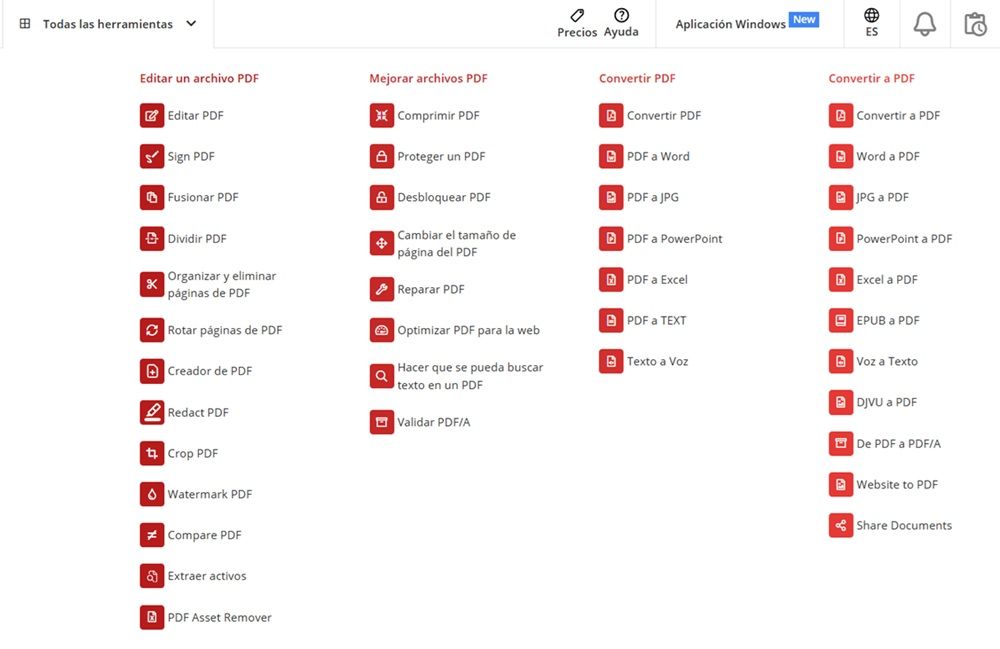Open the clipboard icon in the top bar

pyautogui.click(x=975, y=23)
